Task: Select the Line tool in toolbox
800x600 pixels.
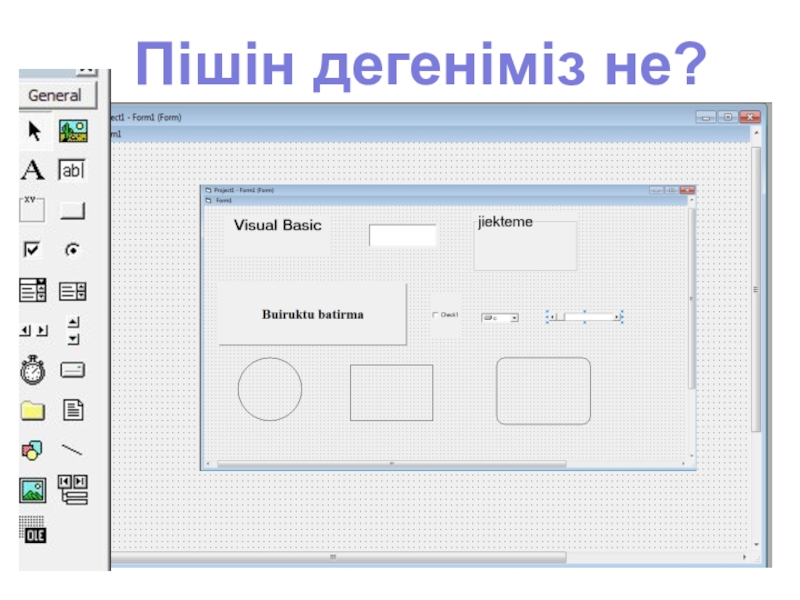Action: (72, 450)
